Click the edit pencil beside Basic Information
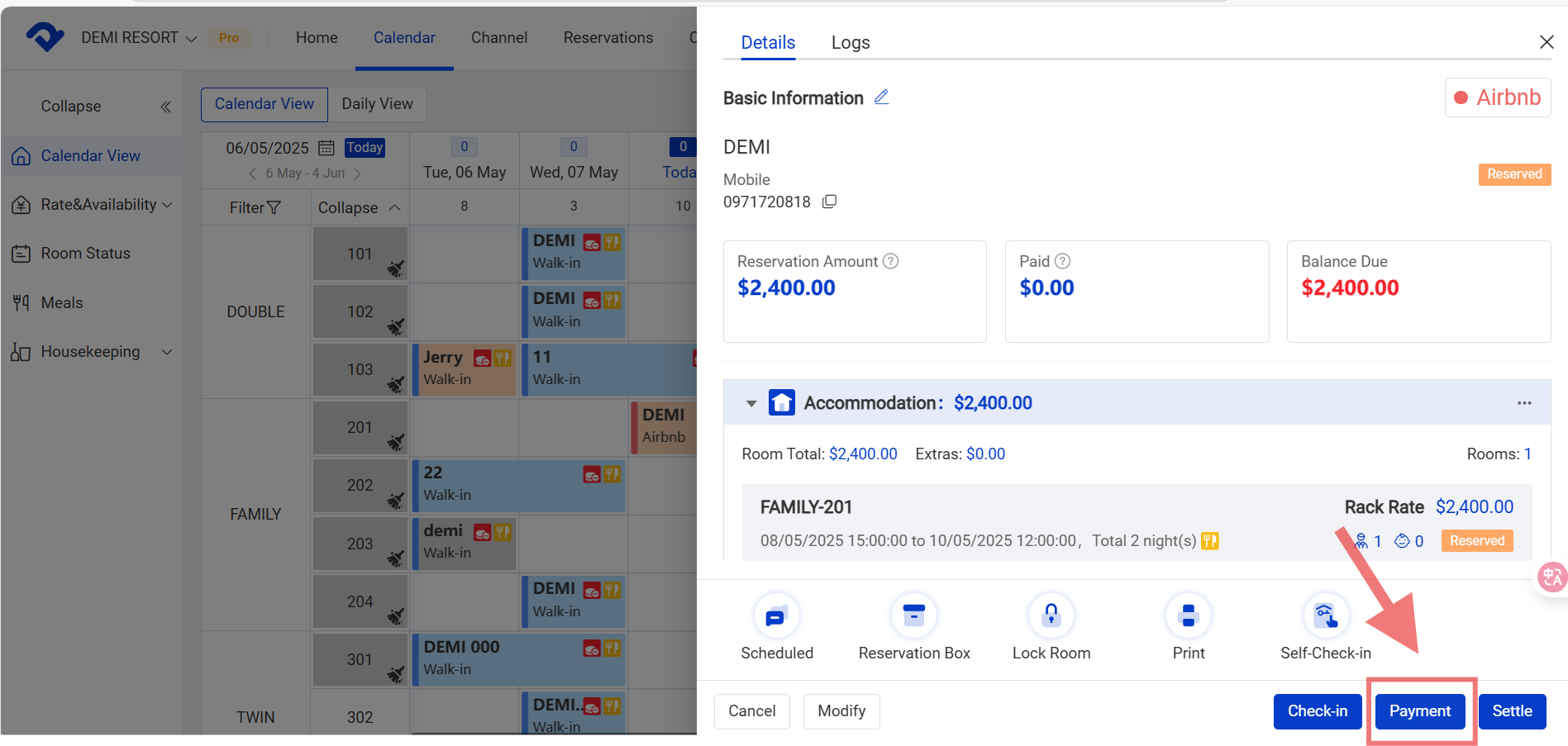This screenshot has height=746, width=1568. point(882,97)
